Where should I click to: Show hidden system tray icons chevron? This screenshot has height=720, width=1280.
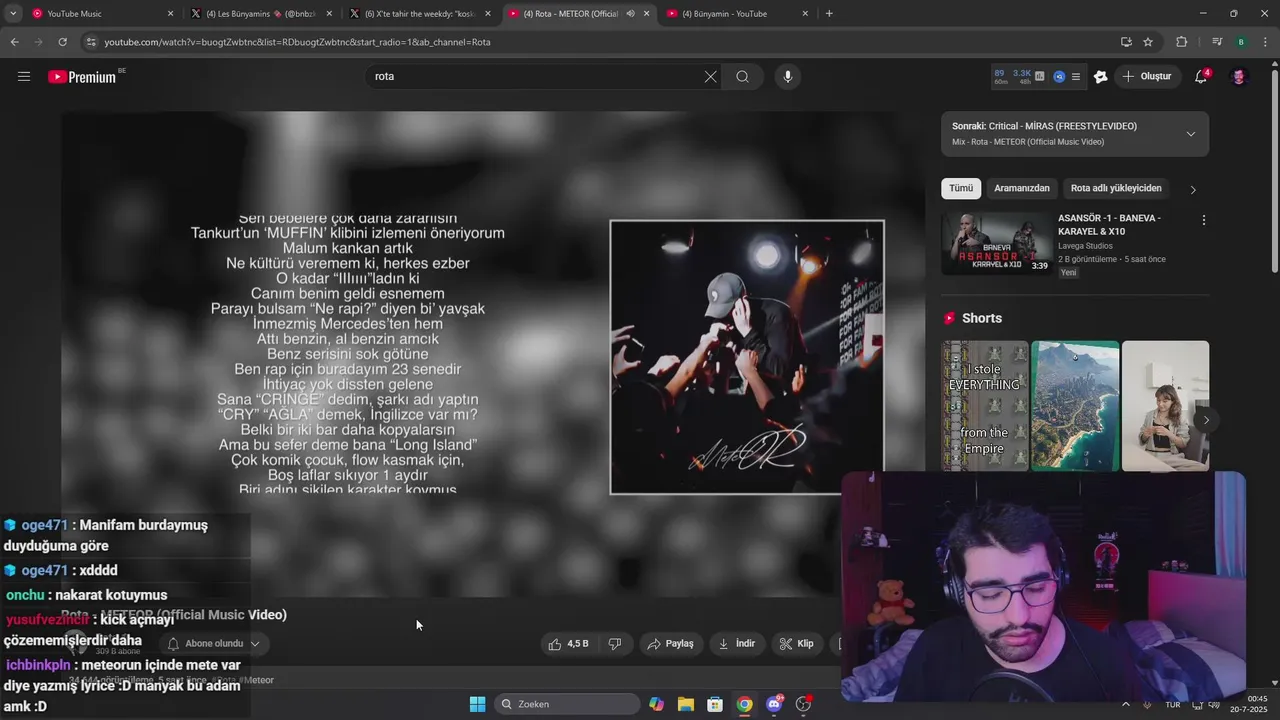coord(1126,705)
